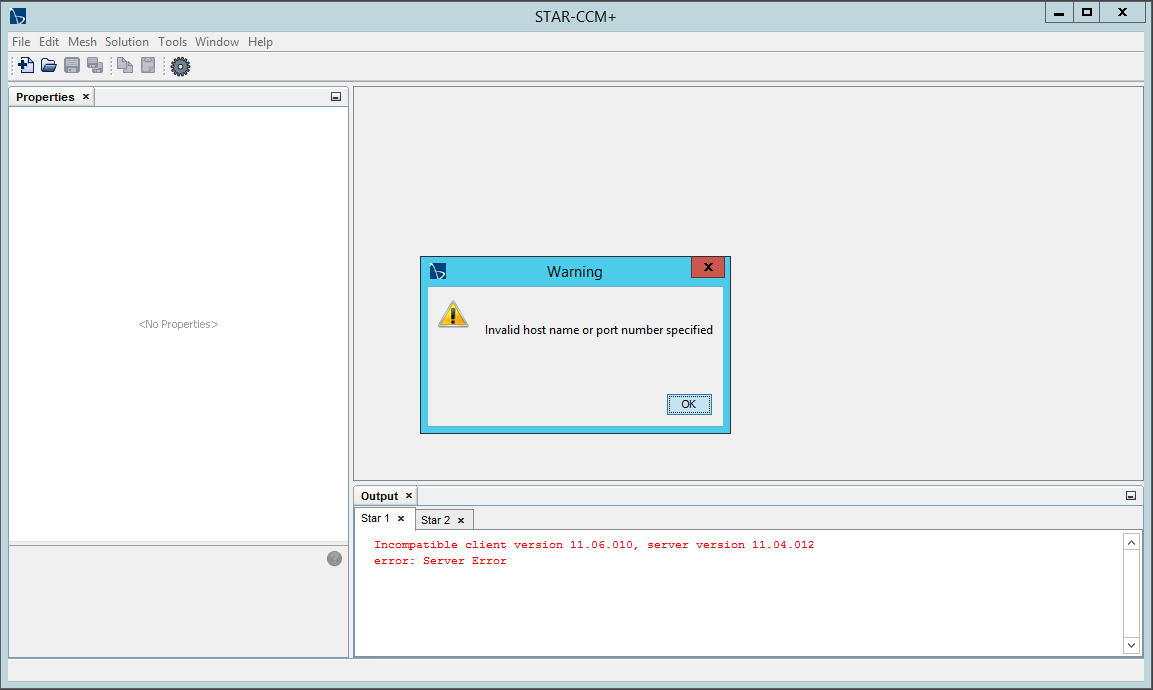Click the help question mark in Properties panel
The width and height of the screenshot is (1153, 690).
point(335,559)
